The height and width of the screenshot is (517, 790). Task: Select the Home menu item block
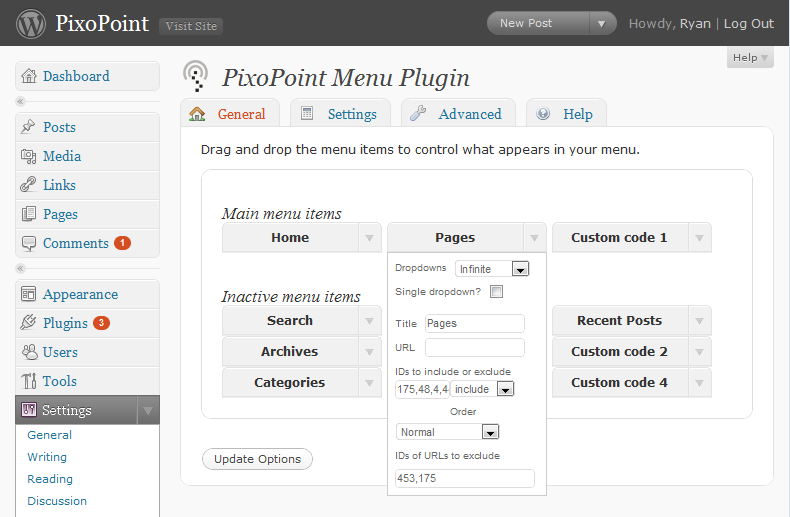point(290,238)
